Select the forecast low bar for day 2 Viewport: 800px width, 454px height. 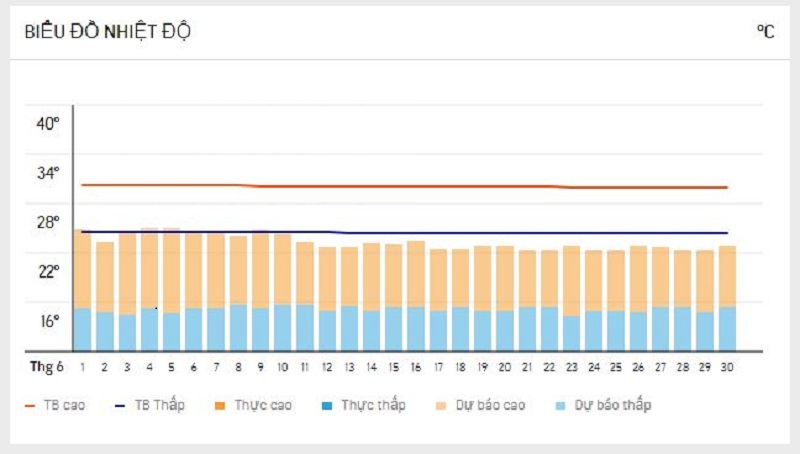pyautogui.click(x=105, y=332)
